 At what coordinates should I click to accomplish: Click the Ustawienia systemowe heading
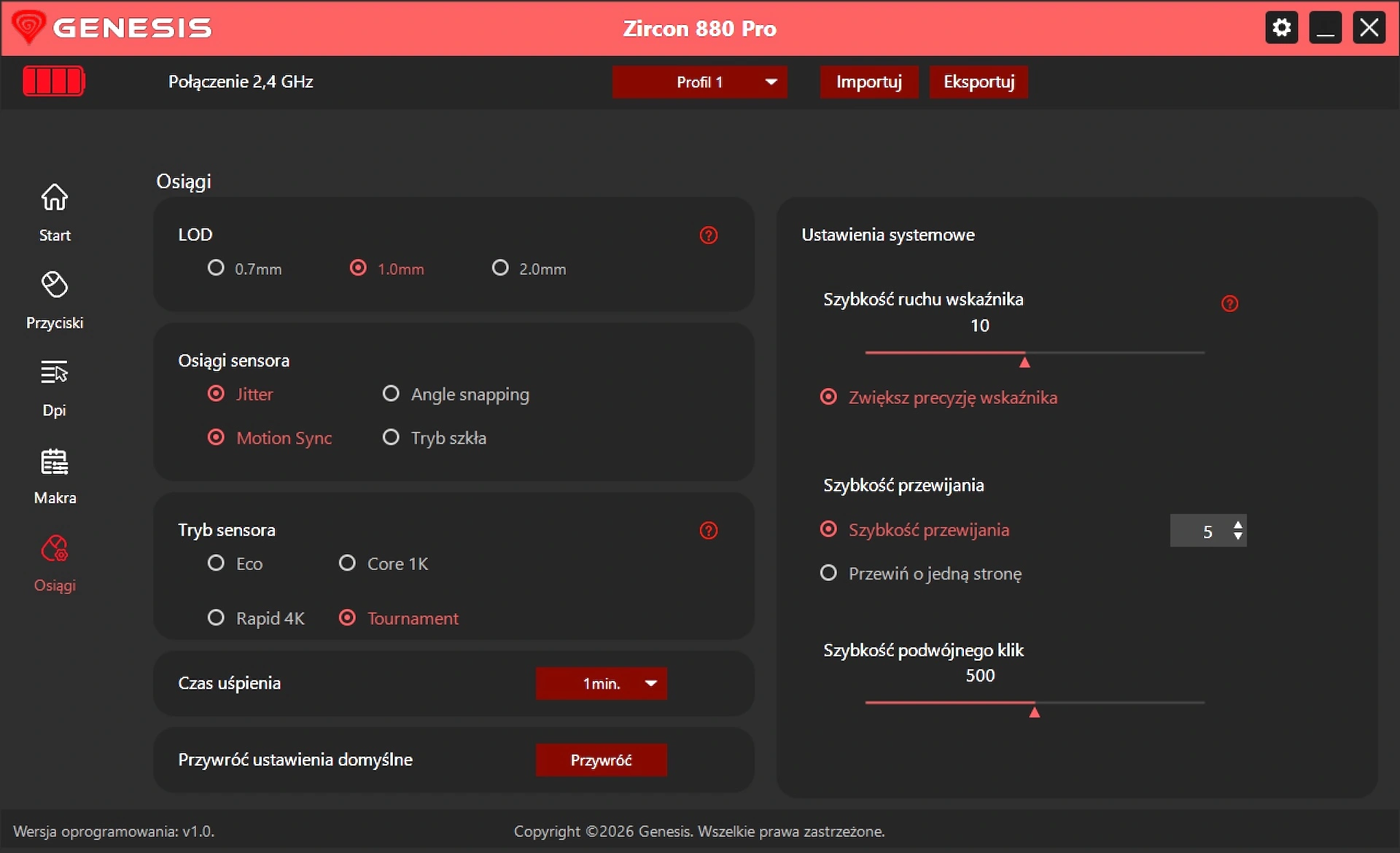coord(888,235)
